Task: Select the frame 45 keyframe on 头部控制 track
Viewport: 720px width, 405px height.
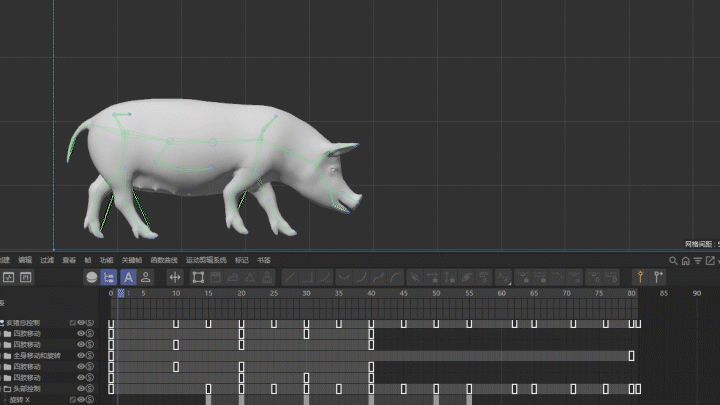Action: point(404,389)
